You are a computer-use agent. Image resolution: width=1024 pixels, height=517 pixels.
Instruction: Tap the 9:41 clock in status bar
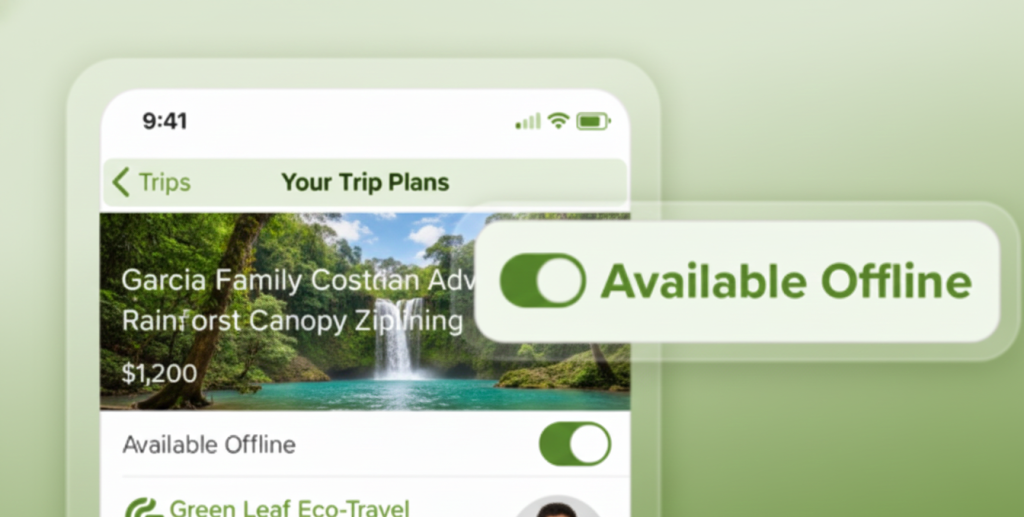(165, 121)
